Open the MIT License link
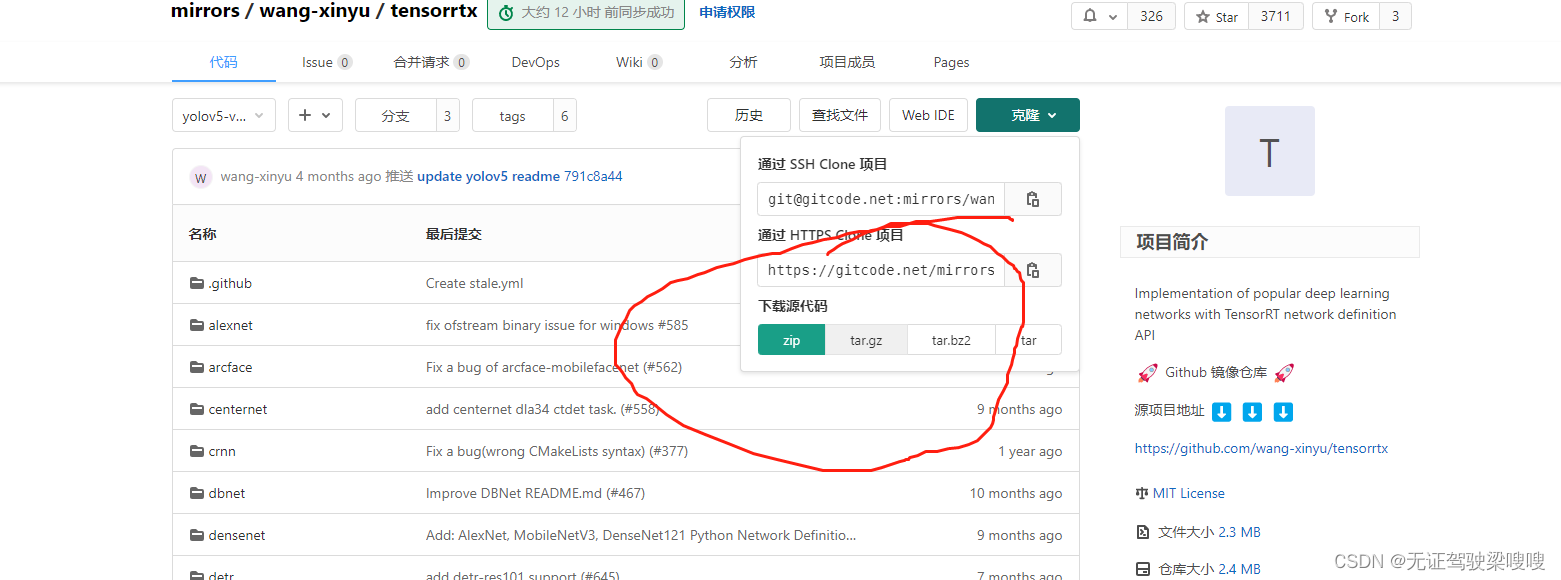This screenshot has width=1561, height=580. tap(1188, 493)
